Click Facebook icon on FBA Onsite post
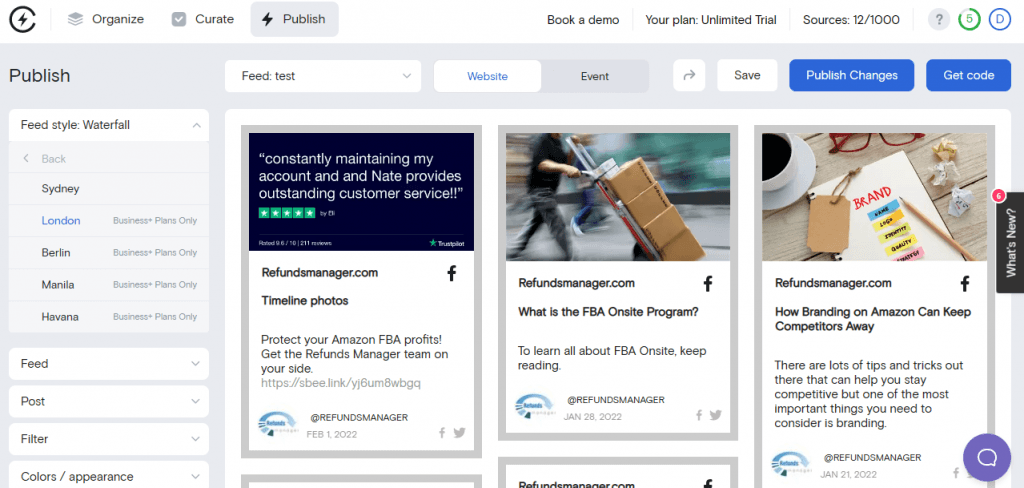This screenshot has height=488, width=1024. click(707, 284)
